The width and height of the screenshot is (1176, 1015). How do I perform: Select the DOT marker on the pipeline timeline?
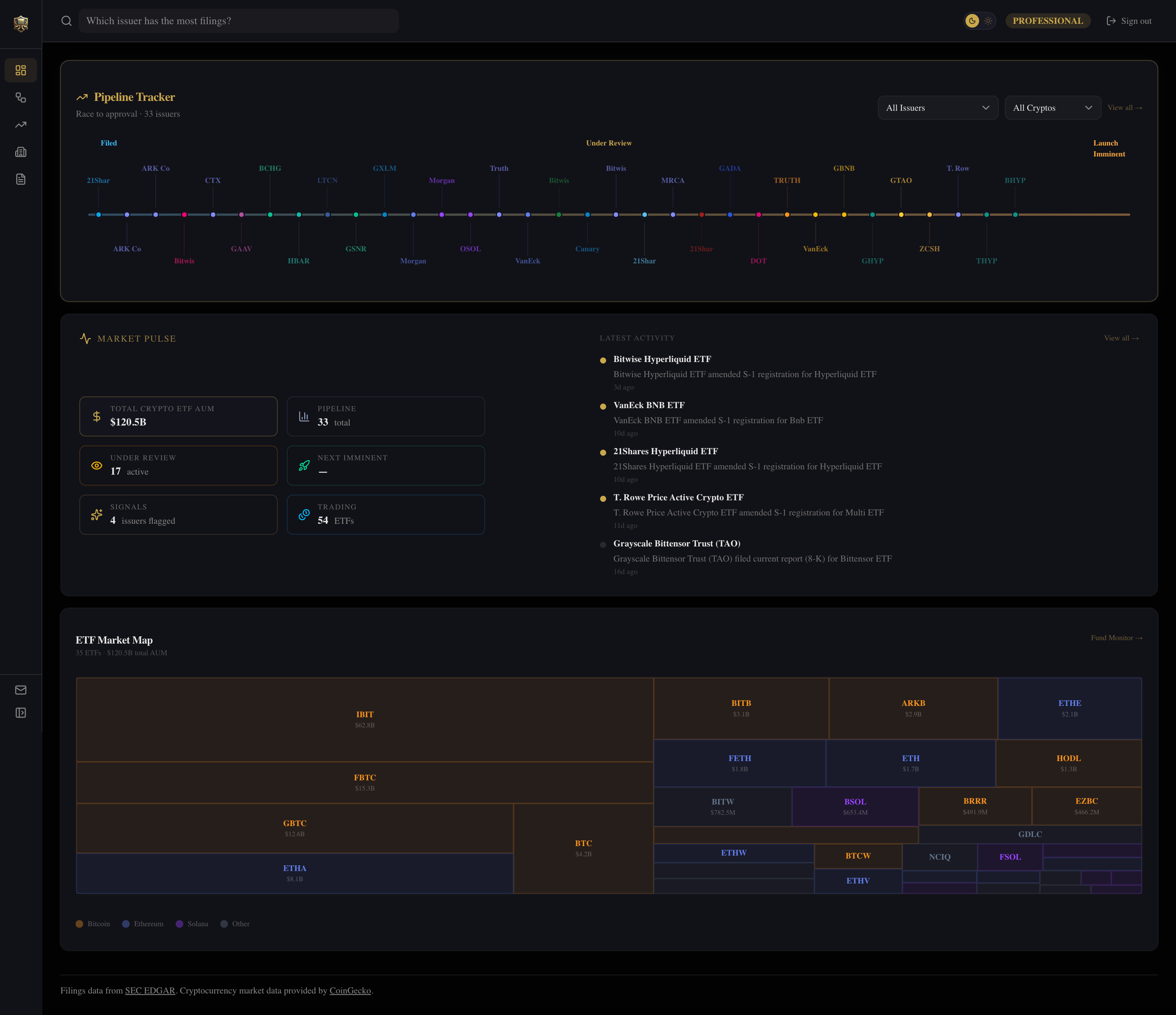click(758, 215)
